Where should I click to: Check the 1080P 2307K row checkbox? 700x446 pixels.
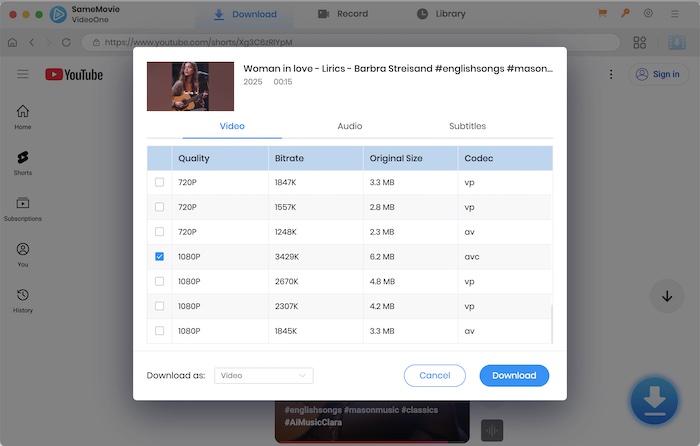point(159,306)
